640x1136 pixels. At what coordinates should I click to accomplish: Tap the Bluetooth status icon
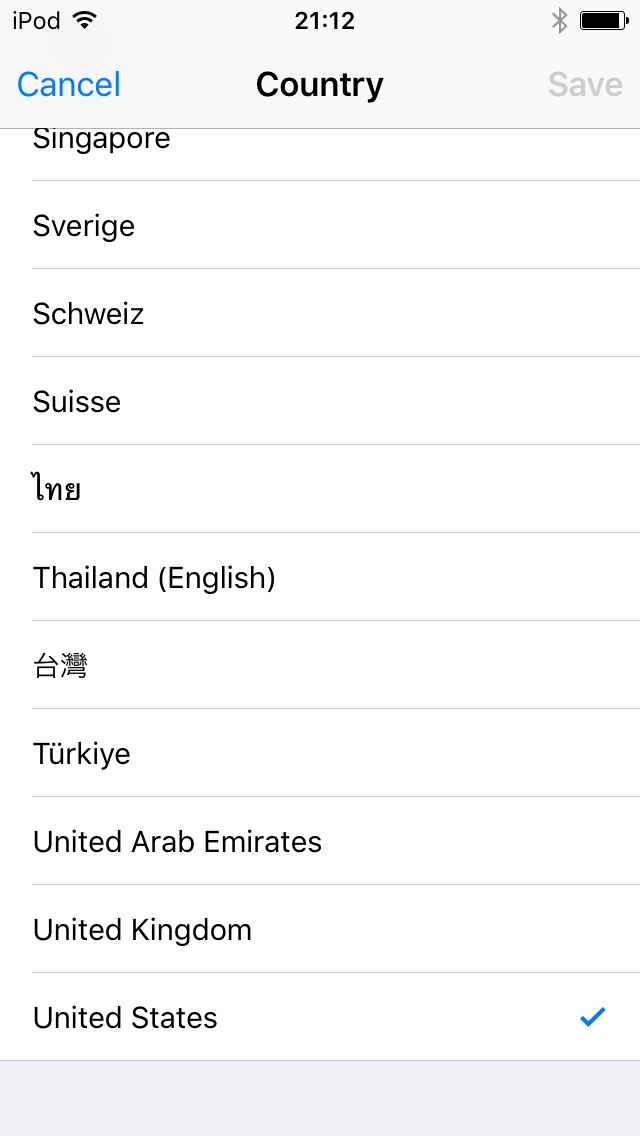[x=560, y=21]
